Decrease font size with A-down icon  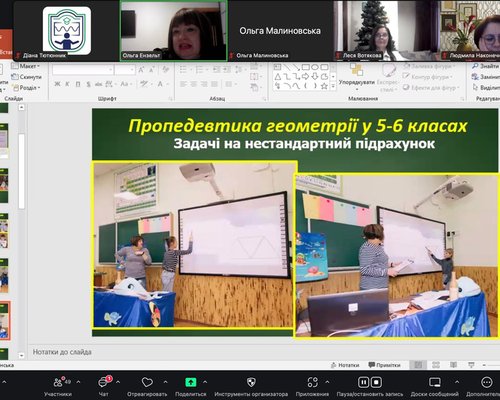coord(152,70)
